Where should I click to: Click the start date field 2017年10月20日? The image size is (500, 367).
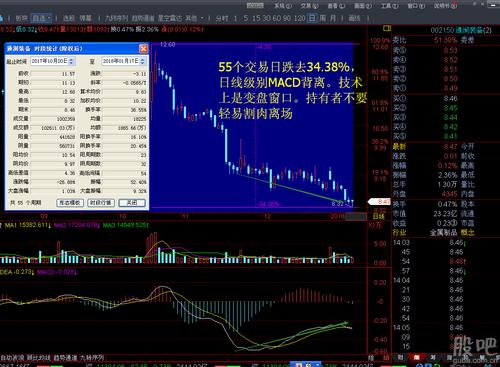(x=49, y=61)
